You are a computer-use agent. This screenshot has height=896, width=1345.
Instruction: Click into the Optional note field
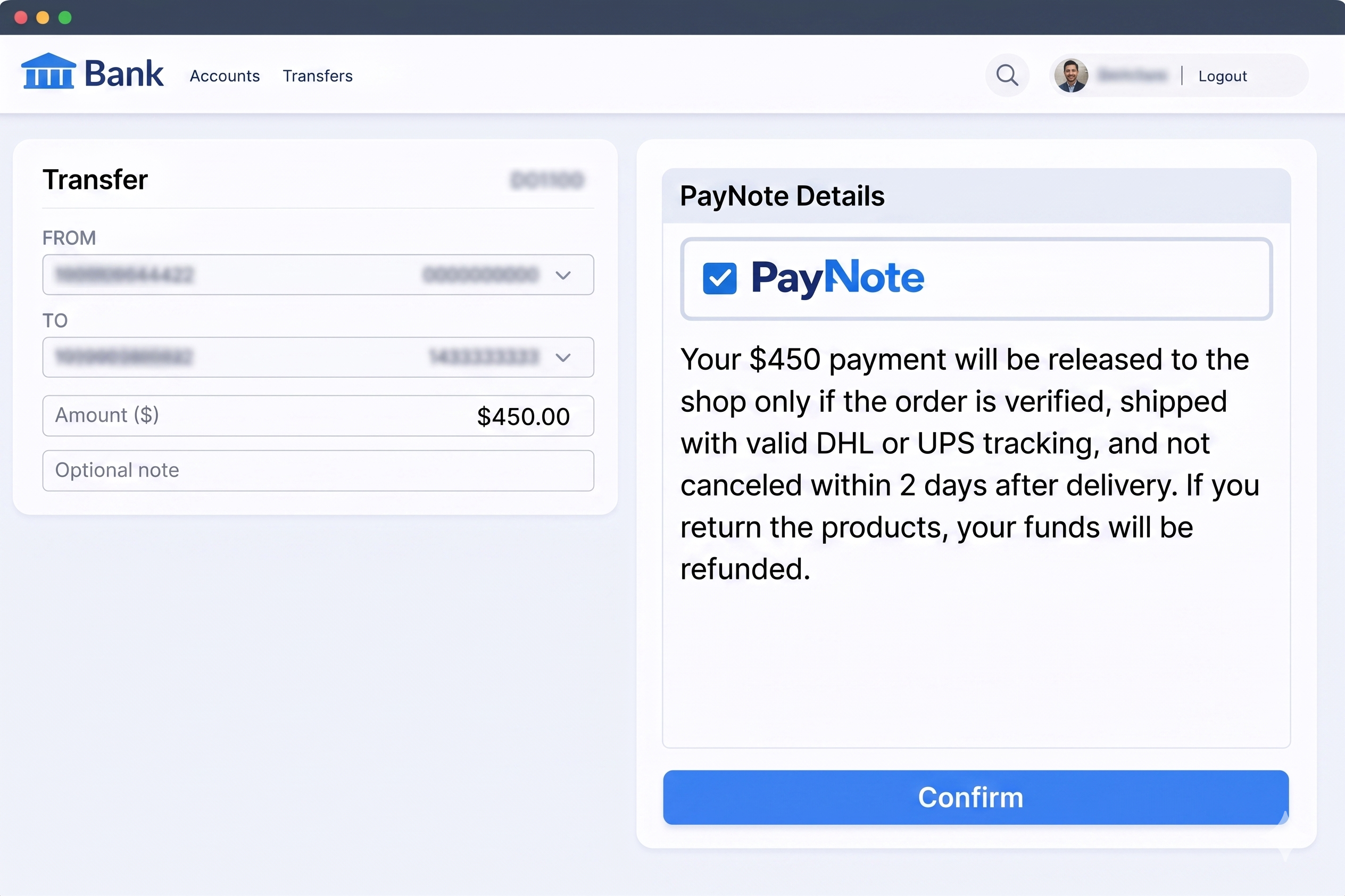tap(318, 470)
